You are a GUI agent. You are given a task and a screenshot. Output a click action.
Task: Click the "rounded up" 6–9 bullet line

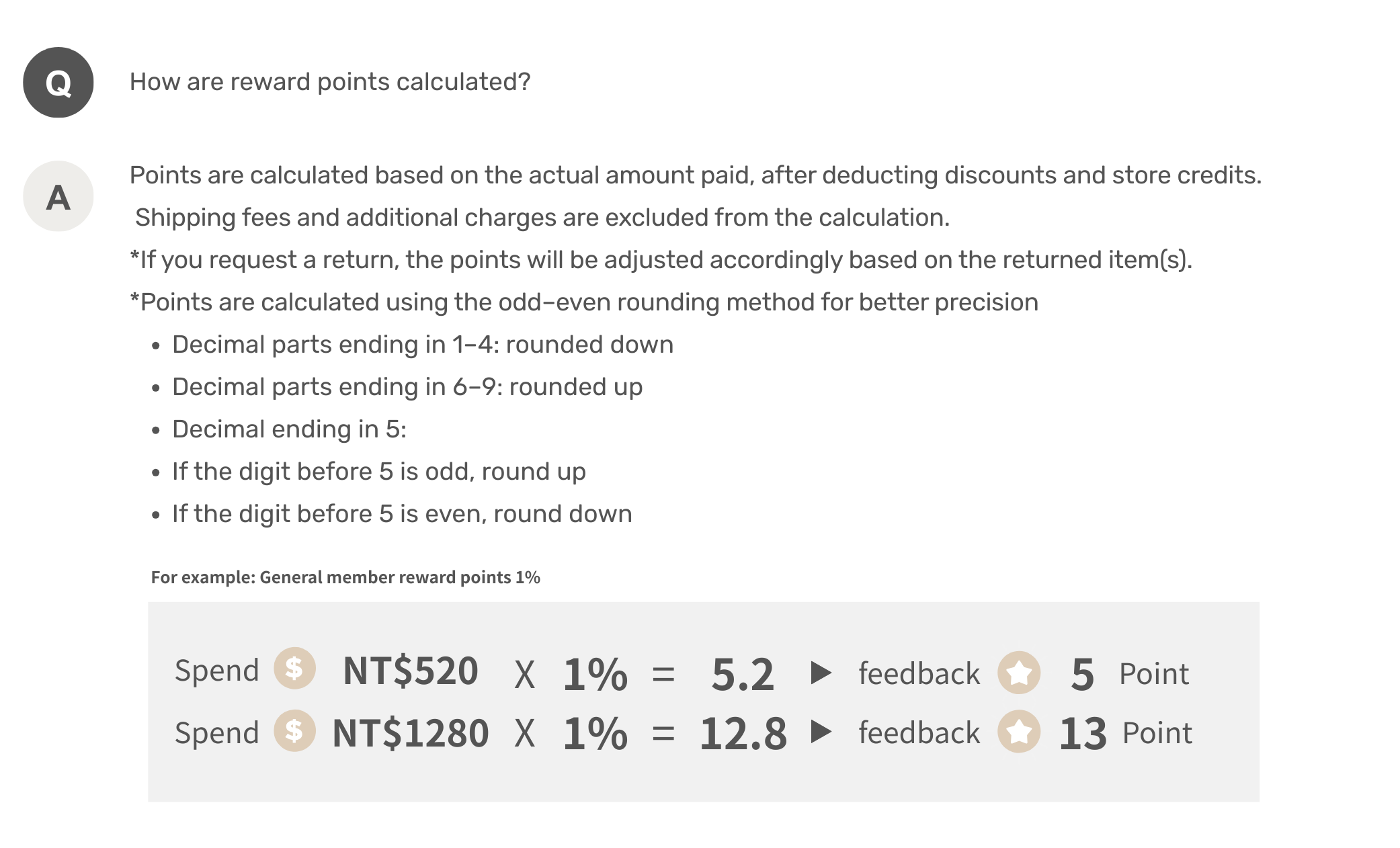click(x=407, y=387)
